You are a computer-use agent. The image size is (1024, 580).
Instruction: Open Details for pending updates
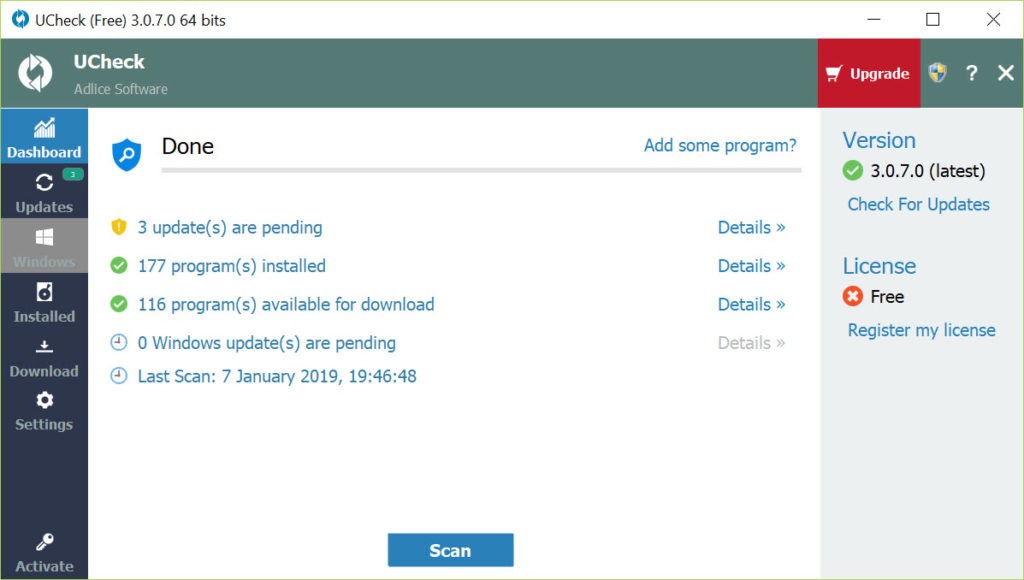(x=751, y=227)
